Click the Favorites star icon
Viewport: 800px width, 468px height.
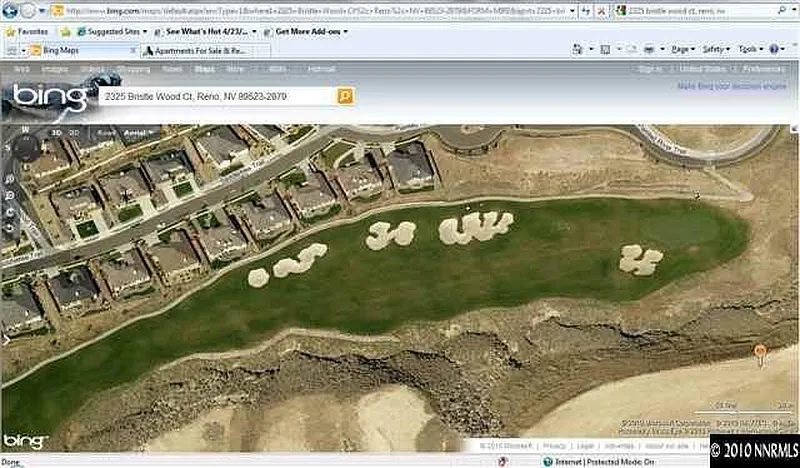[9, 31]
